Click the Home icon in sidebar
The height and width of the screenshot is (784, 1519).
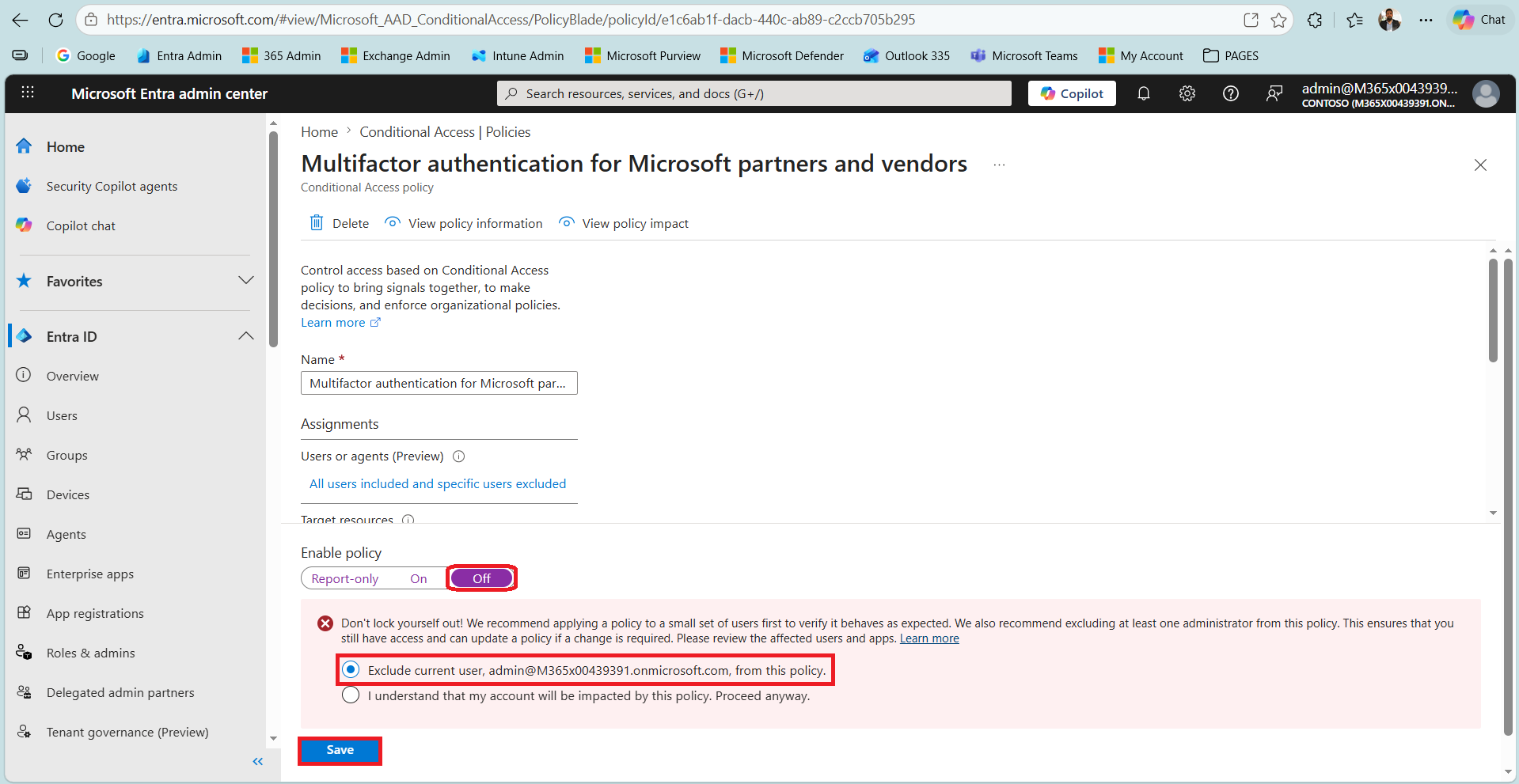[24, 146]
